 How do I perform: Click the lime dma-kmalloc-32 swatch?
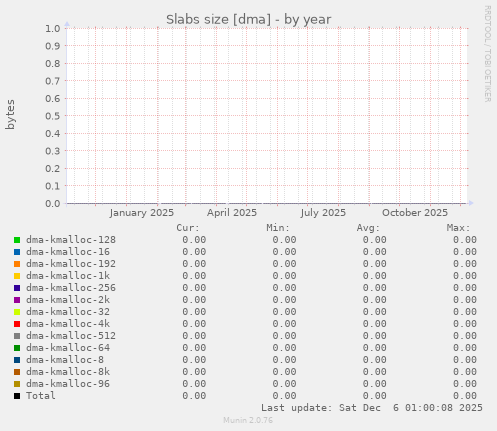coord(17,312)
